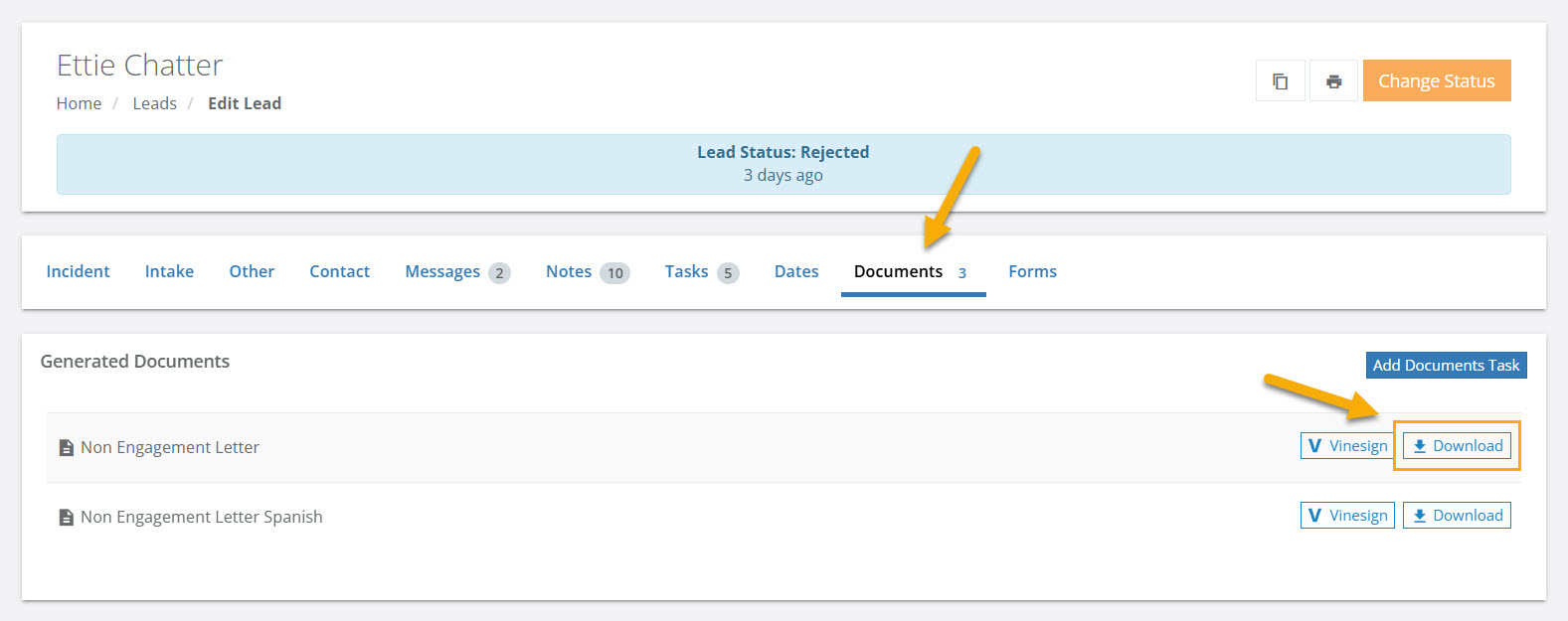
Task: Go to the Home breadcrumb link
Action: click(79, 103)
